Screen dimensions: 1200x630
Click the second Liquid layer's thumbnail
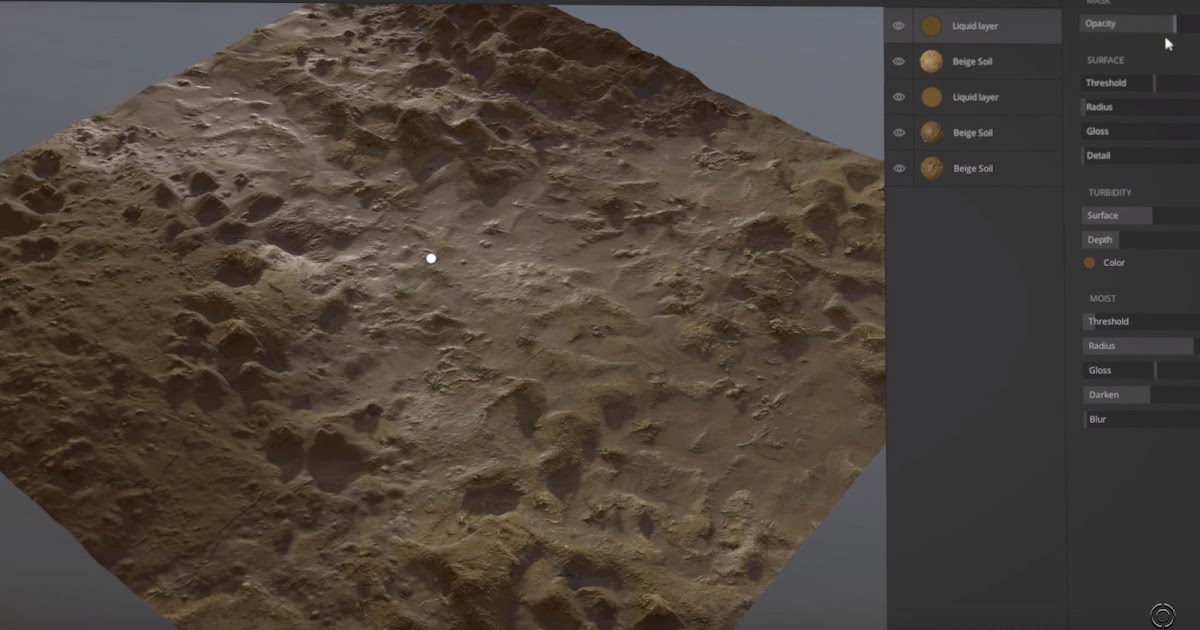click(x=931, y=97)
